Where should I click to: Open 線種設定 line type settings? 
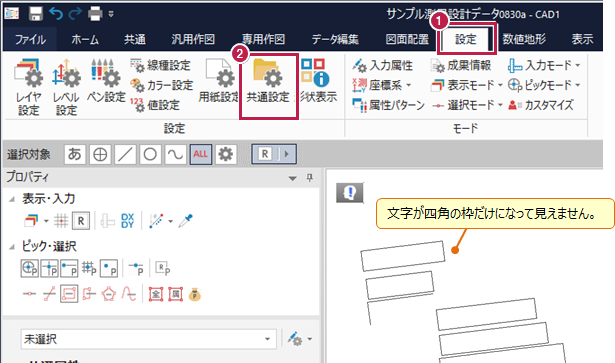pyautogui.click(x=161, y=65)
